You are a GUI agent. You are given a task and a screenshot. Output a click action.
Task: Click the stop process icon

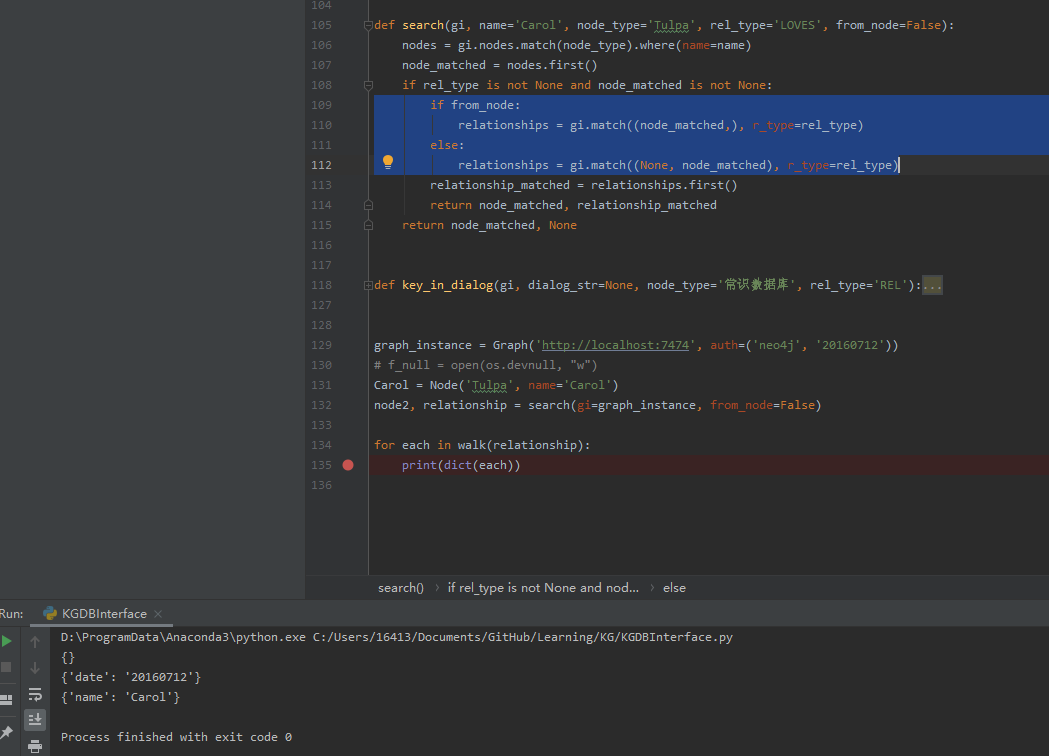pos(6,666)
